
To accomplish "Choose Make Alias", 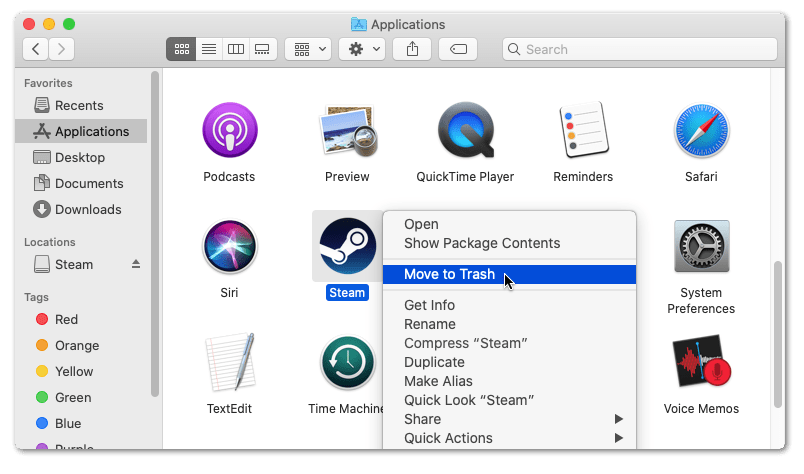I will [509, 381].
